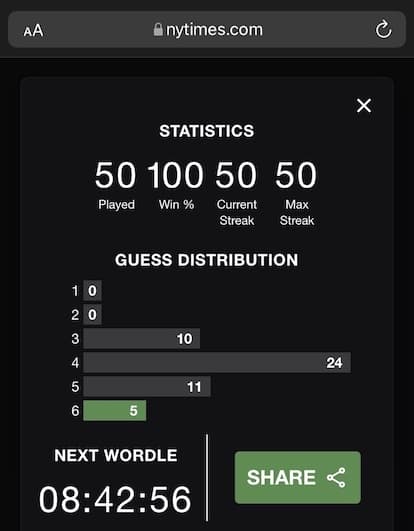Tap the bar showing 24 wins in four guesses
Viewport: 414px width, 531px height.
tap(217, 362)
